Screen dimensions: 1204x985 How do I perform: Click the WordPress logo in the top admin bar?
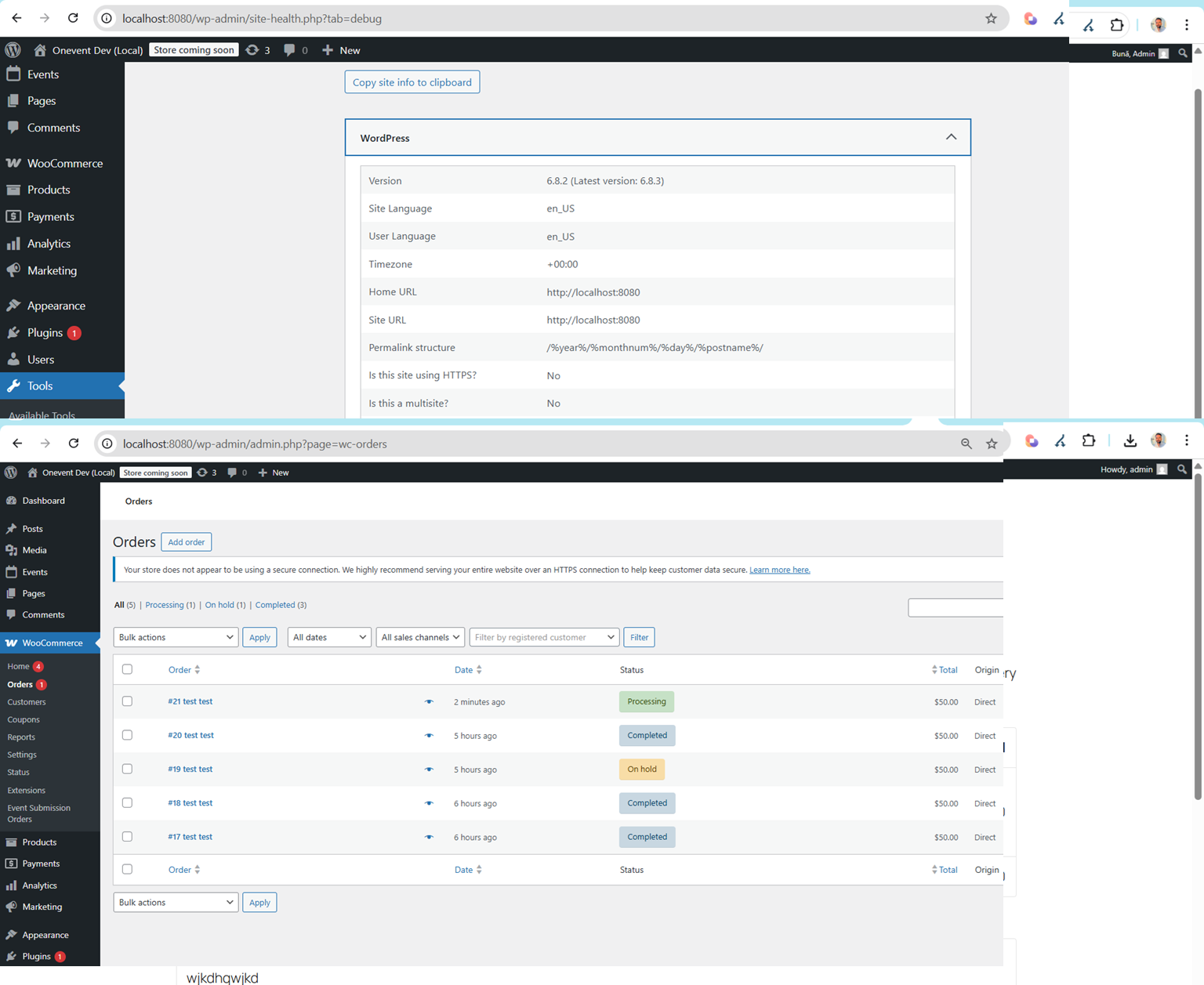pos(13,50)
